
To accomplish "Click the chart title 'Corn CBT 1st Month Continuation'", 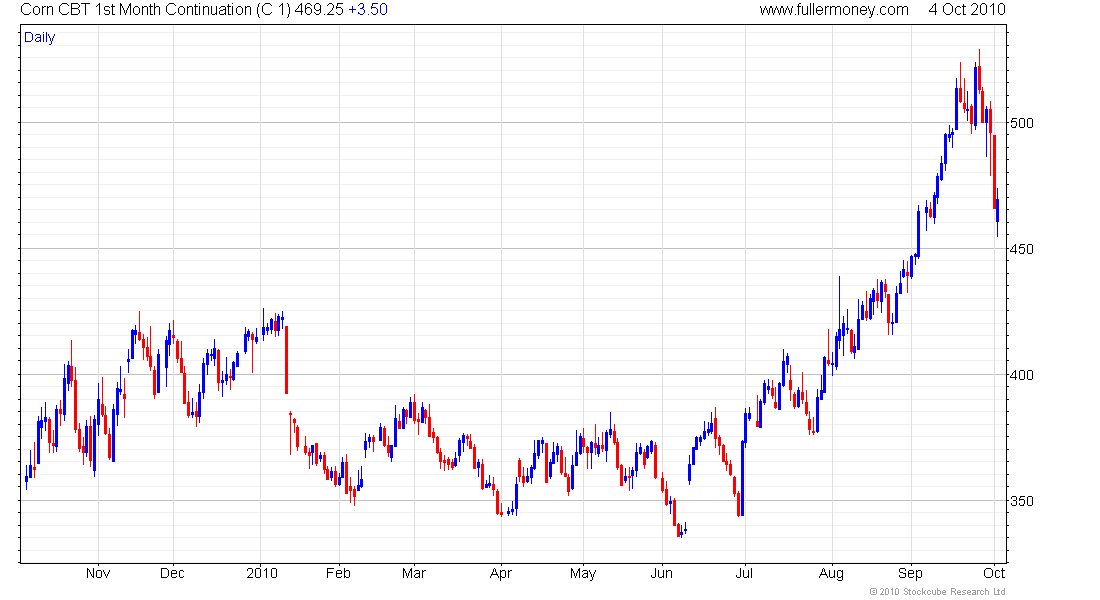I will point(136,10).
